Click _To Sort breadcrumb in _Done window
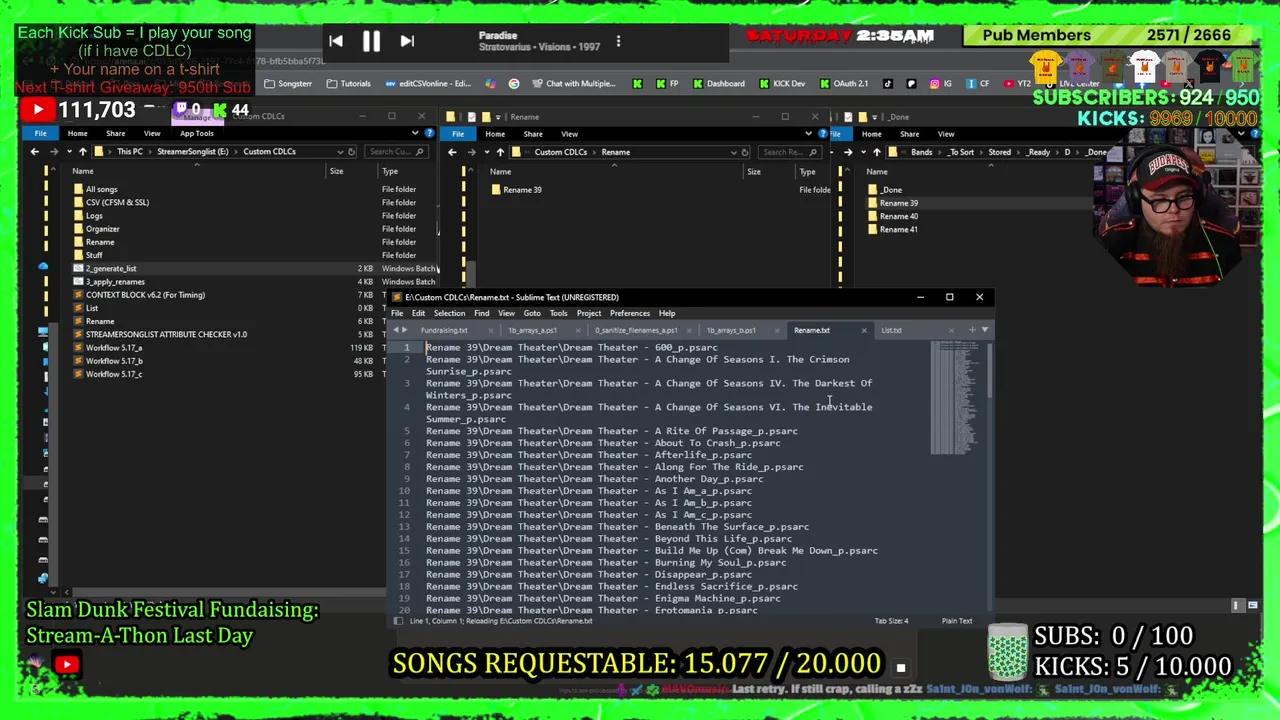 pos(961,152)
